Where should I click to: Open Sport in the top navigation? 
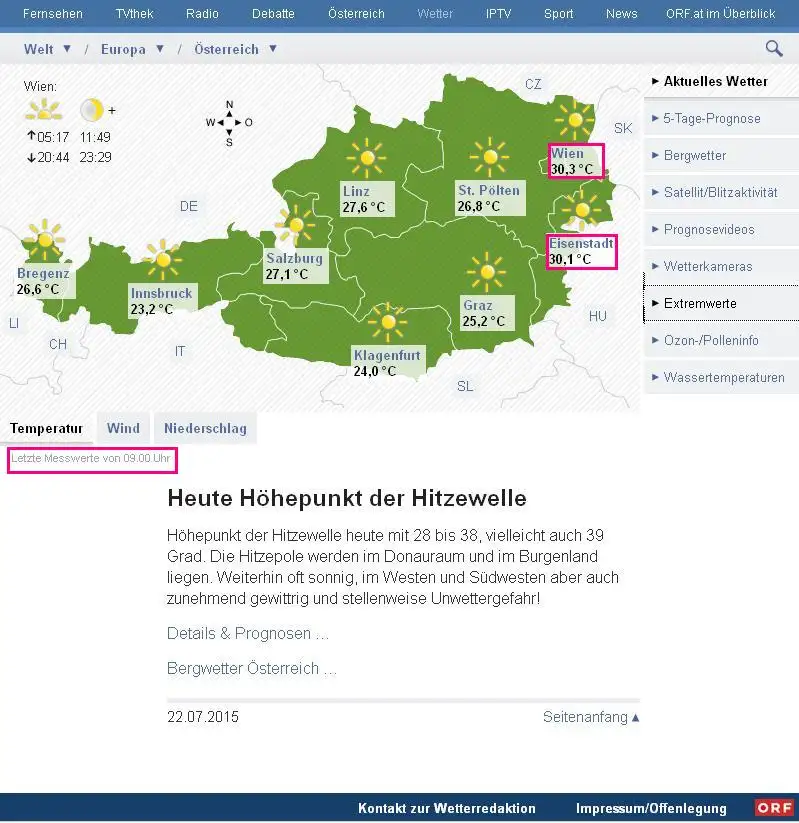pos(558,14)
